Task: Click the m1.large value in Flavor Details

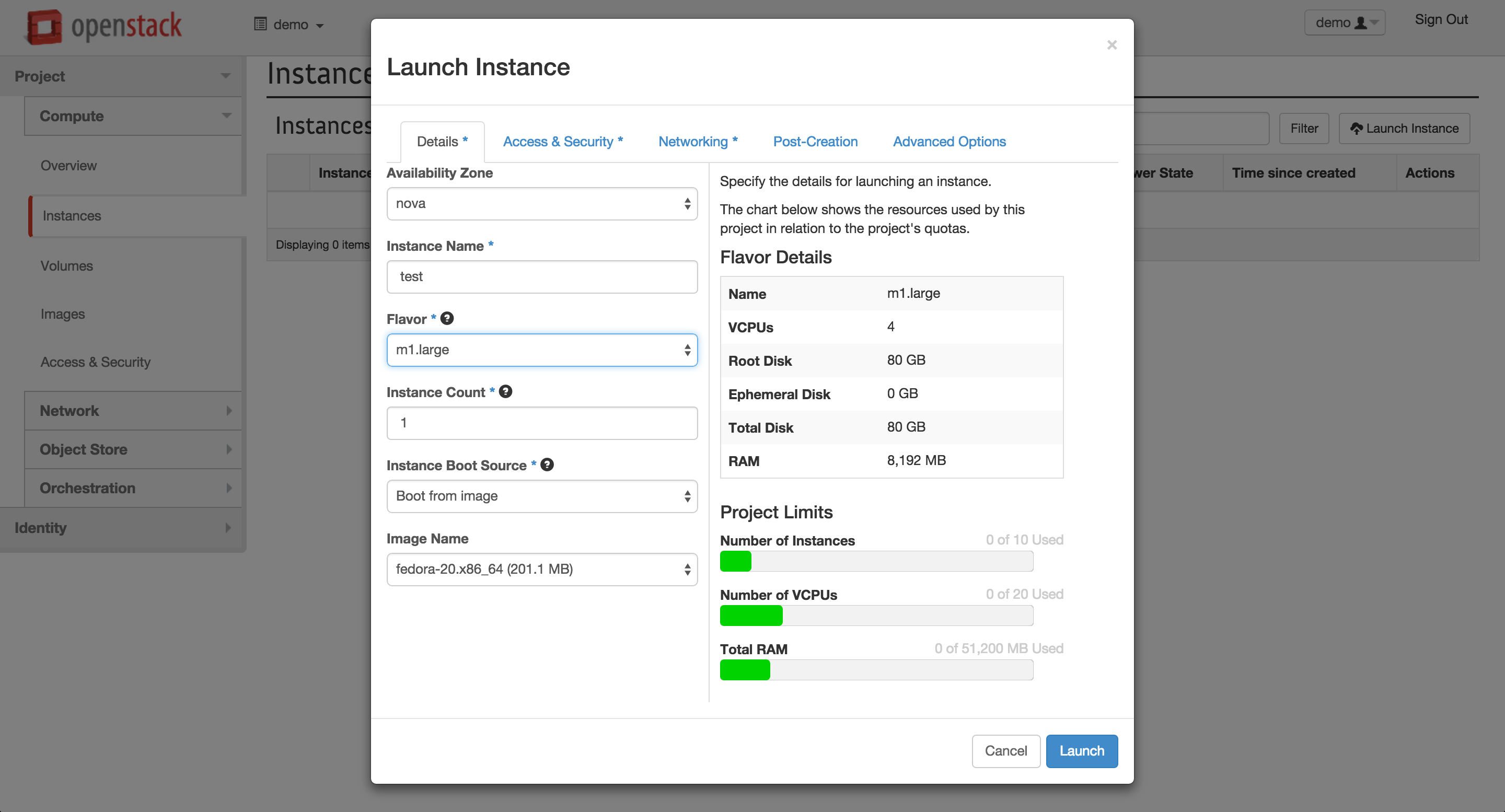Action: pos(913,293)
